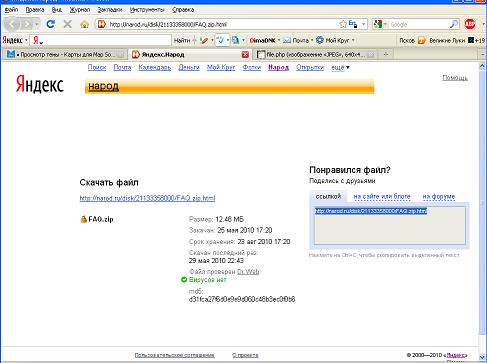Open the Справка menu
The width and height of the screenshot is (487, 363).
click(183, 10)
